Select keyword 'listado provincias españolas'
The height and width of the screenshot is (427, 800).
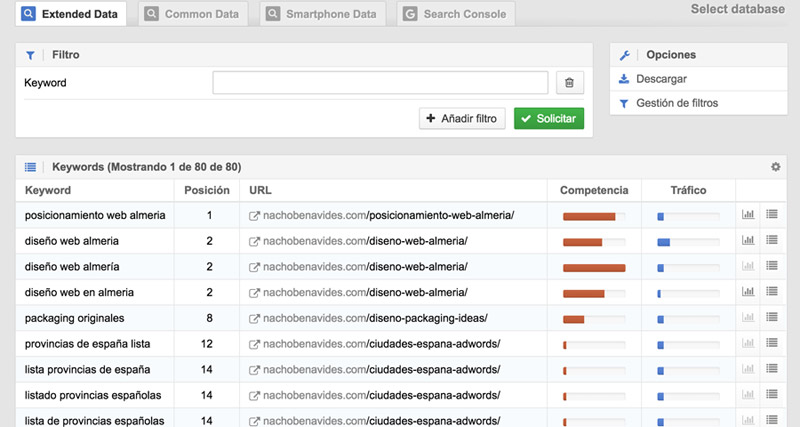[x=93, y=395]
